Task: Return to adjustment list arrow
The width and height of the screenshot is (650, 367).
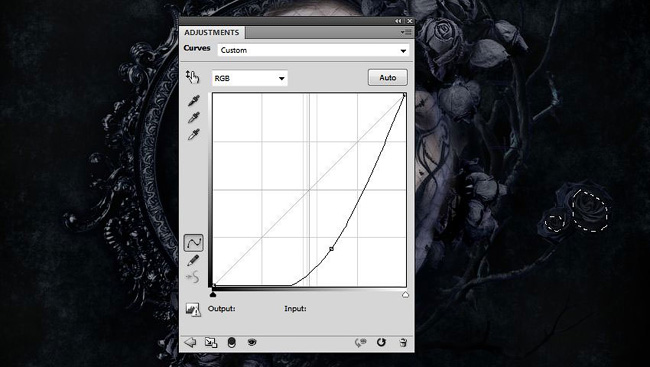Action: coord(190,342)
